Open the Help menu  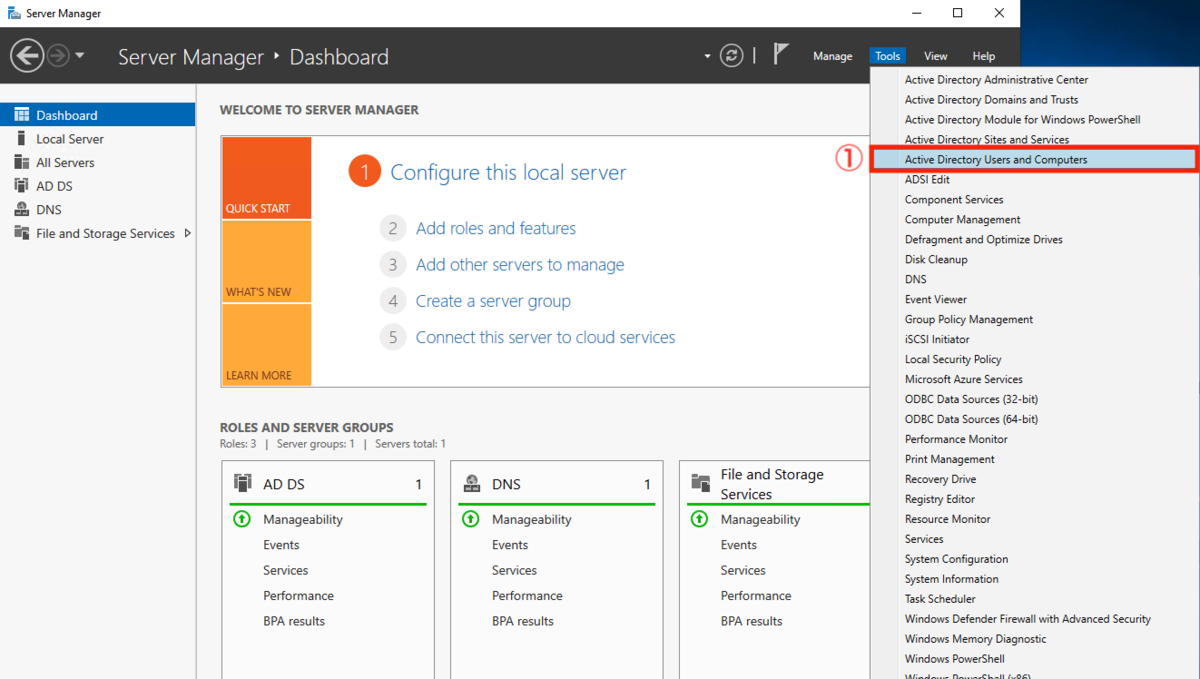pos(984,56)
